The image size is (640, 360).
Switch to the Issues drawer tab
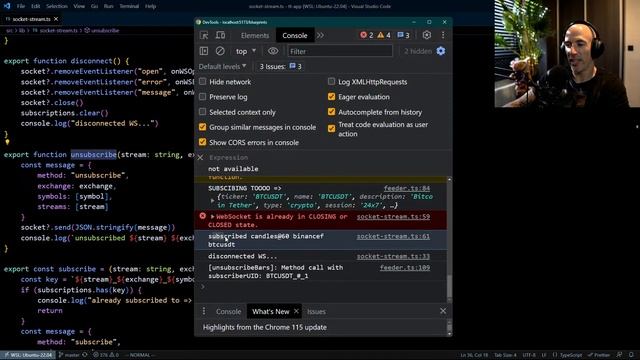tap(316, 312)
